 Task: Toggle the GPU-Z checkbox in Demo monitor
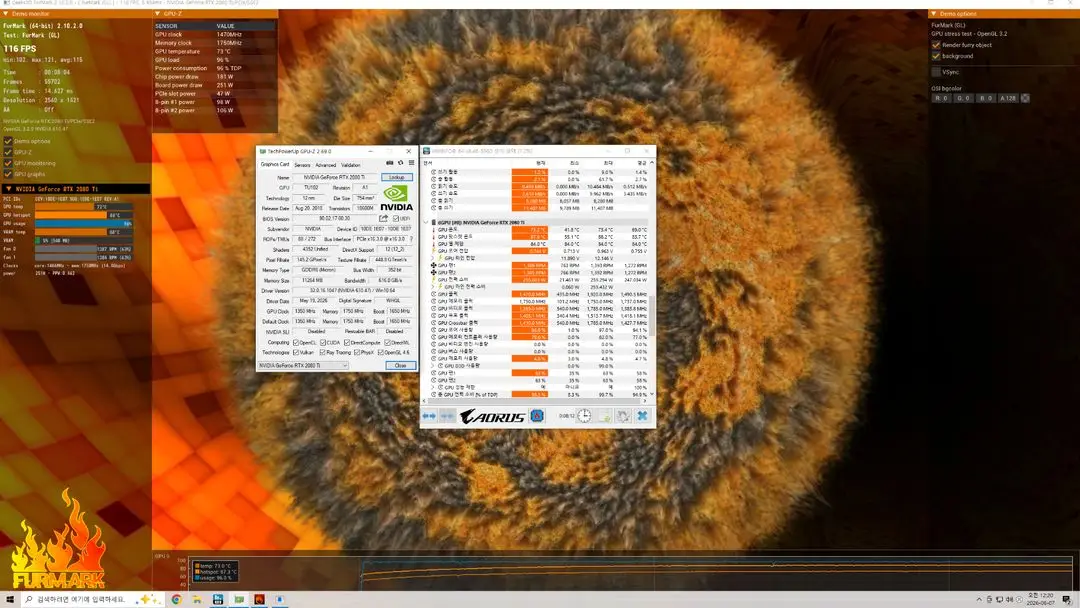click(8, 152)
